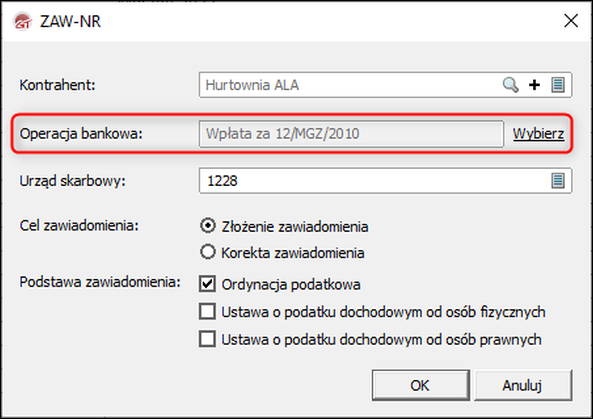The image size is (593, 419).
Task: Select Korekta zawiadomienia radio option
Action: [x=208, y=252]
